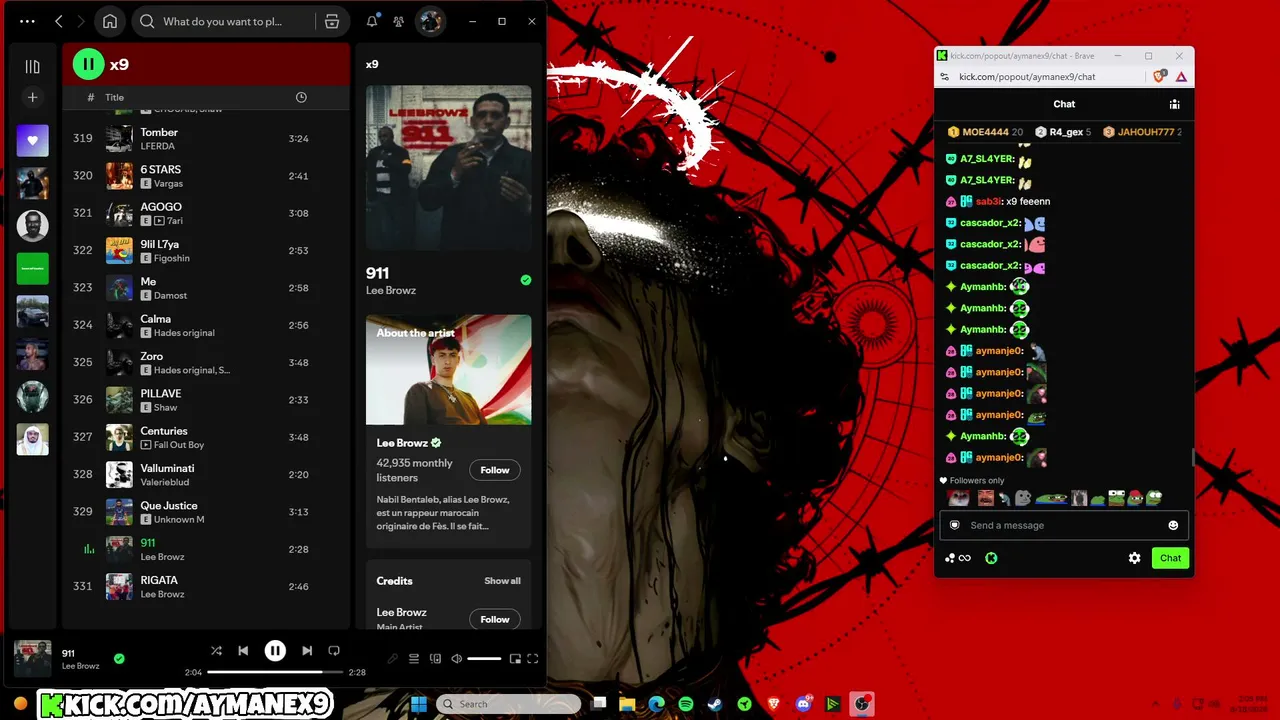This screenshot has height=720, width=1280.
Task: Open the About the artist photo card
Action: 448,370
